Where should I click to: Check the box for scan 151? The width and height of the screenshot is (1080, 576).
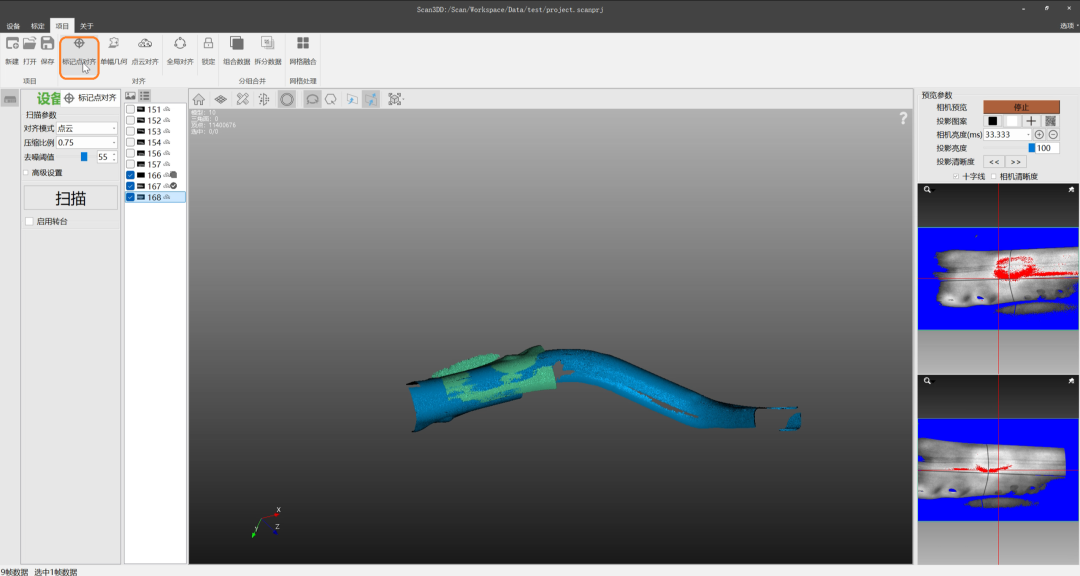130,110
